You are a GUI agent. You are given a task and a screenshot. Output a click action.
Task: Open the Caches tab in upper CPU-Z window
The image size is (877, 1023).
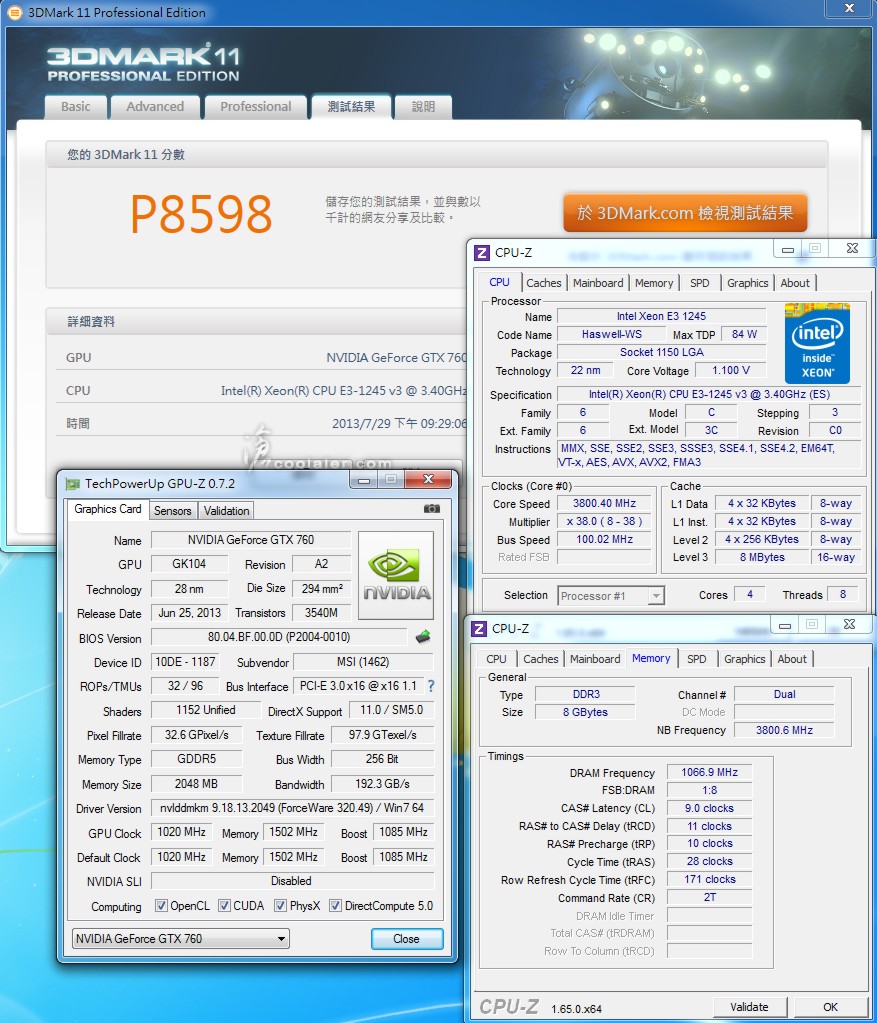pos(544,283)
